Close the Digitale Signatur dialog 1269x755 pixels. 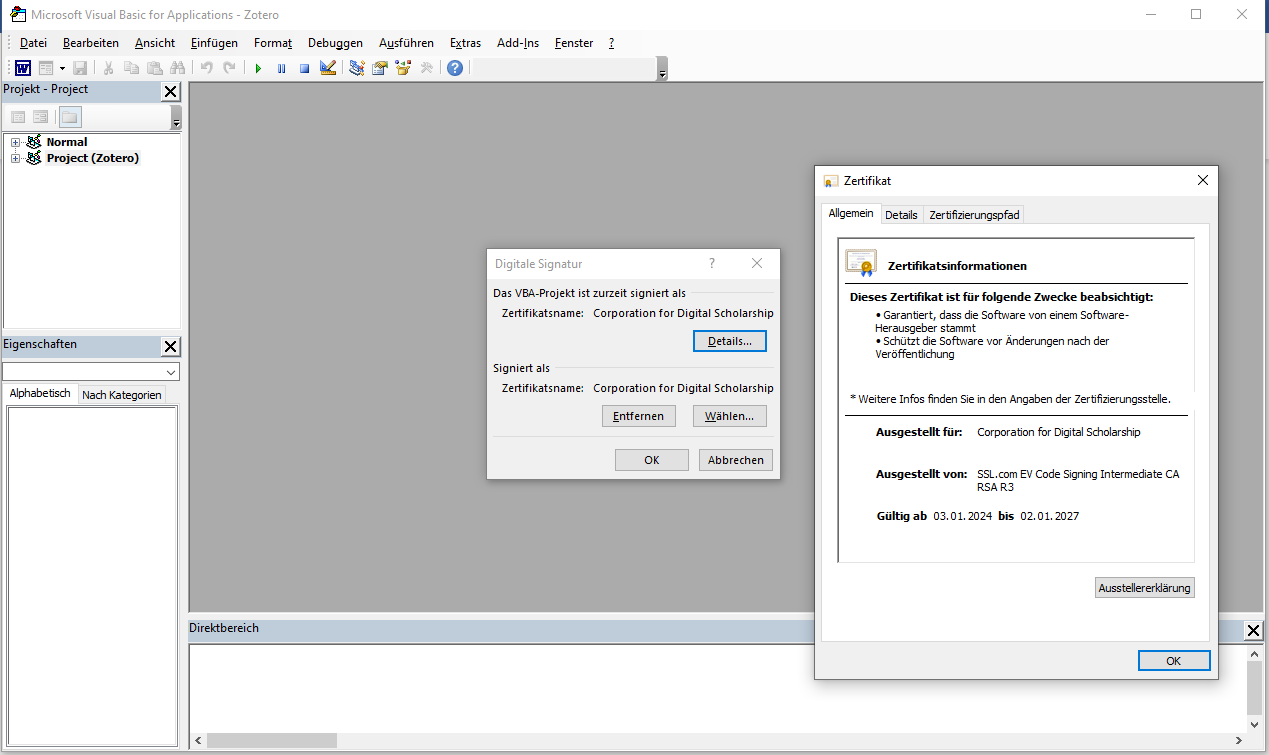(757, 263)
